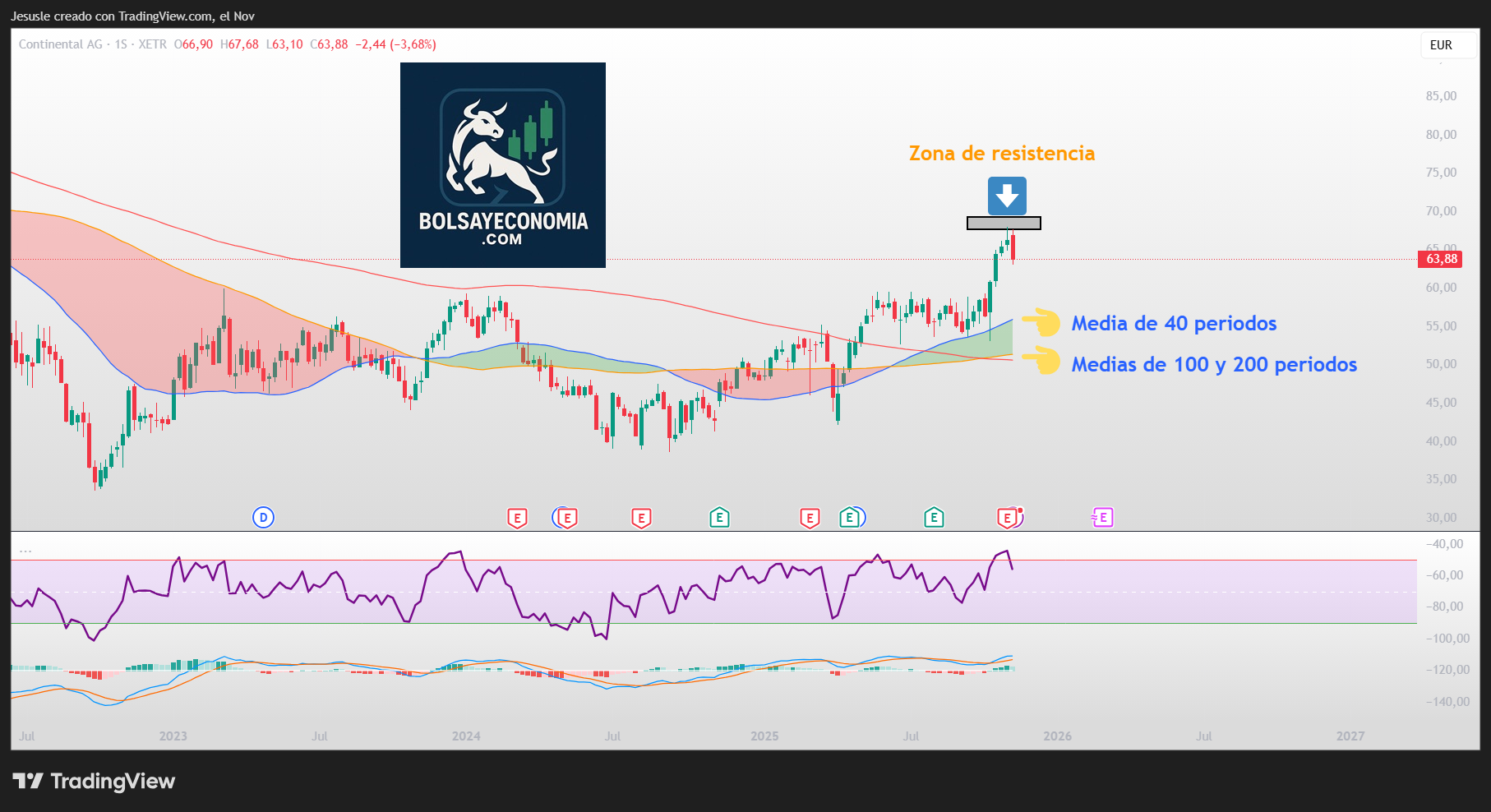Image resolution: width=1491 pixels, height=812 pixels.
Task: Open the first red earnings "E" marker of 2023
Action: click(x=517, y=518)
